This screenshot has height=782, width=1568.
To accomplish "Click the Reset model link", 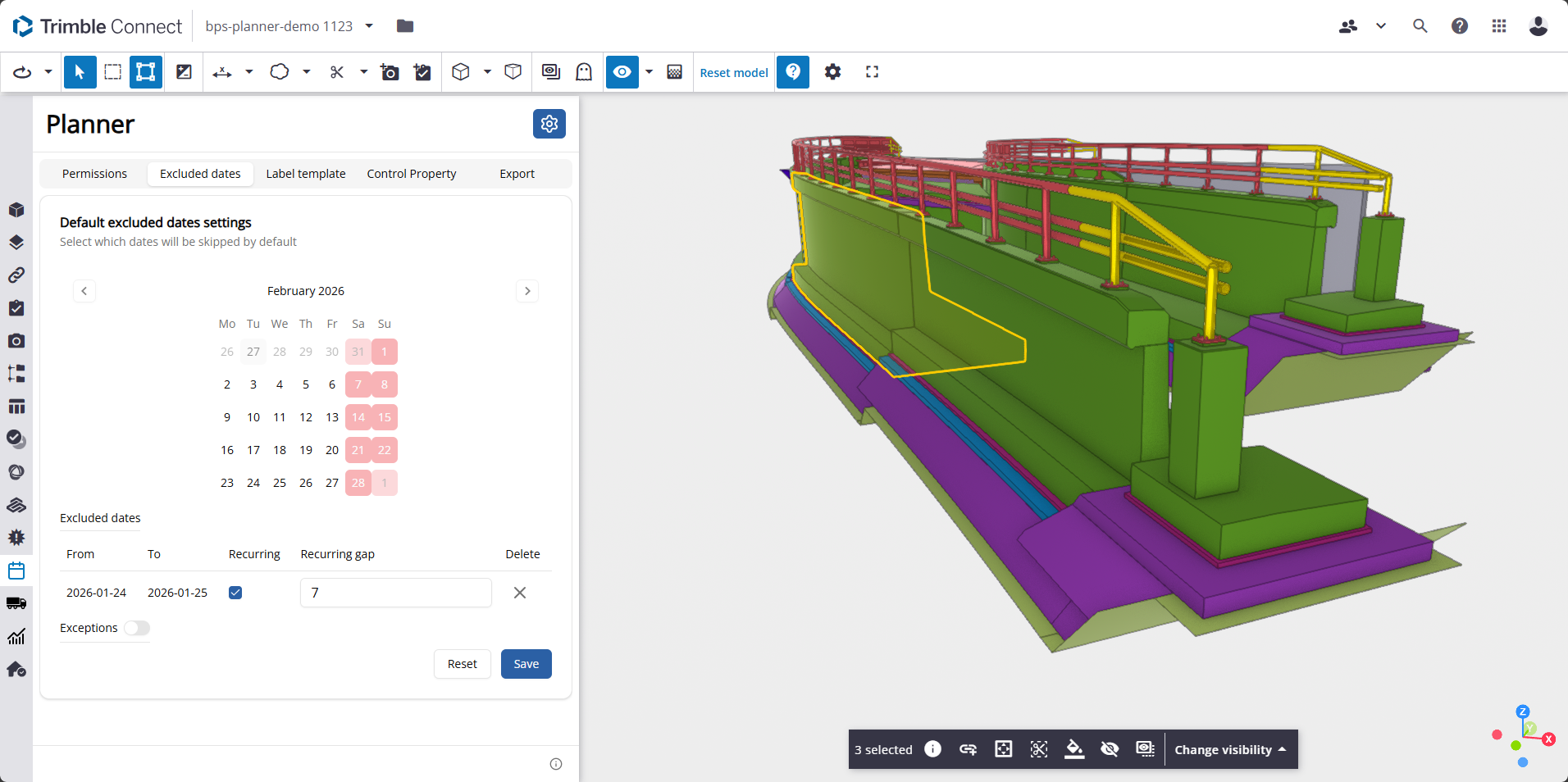I will (734, 73).
